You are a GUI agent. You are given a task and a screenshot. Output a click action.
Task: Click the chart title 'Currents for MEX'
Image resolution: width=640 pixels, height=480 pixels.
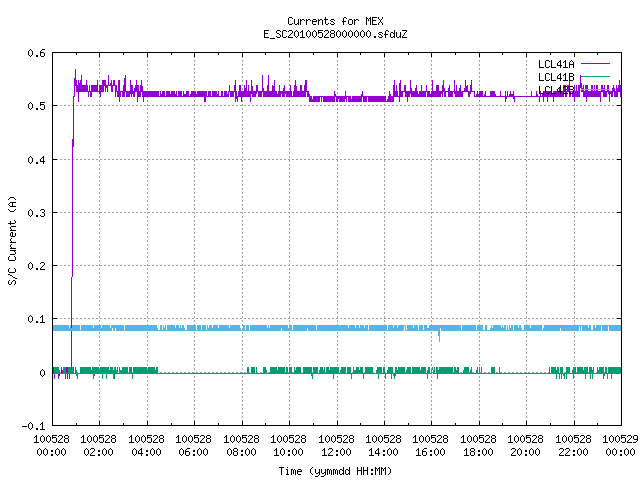(x=335, y=21)
